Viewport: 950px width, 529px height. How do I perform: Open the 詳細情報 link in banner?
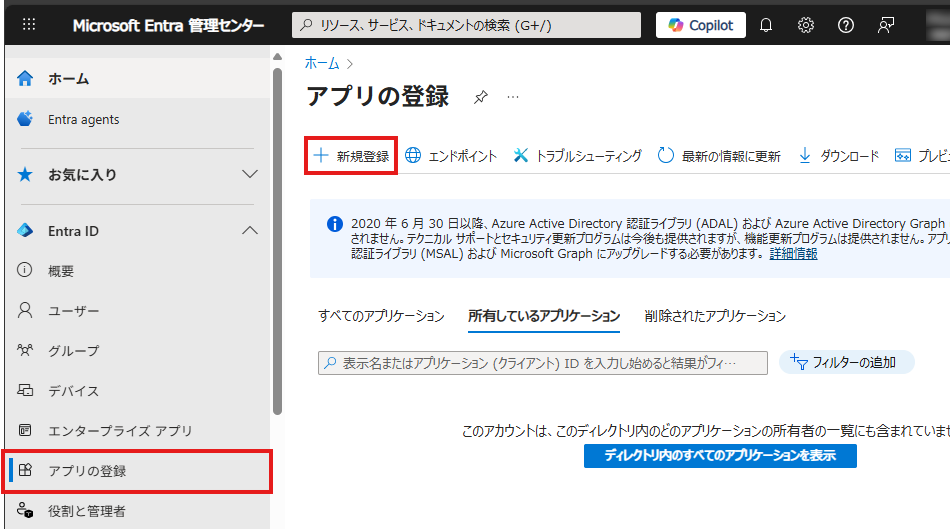(x=793, y=253)
